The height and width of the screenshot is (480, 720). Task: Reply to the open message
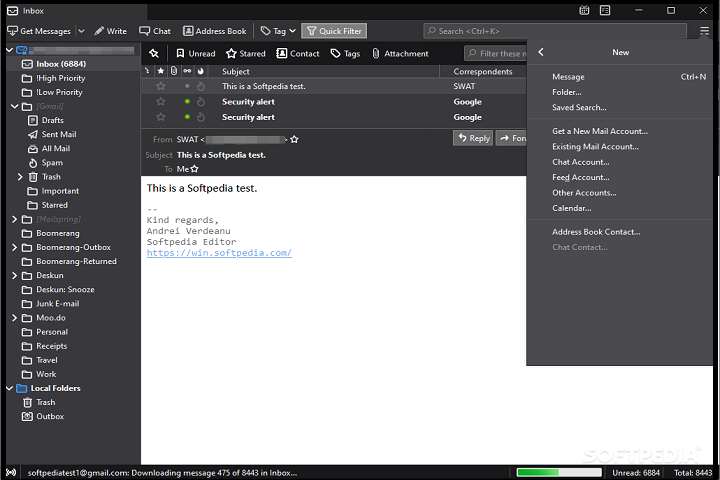point(473,138)
